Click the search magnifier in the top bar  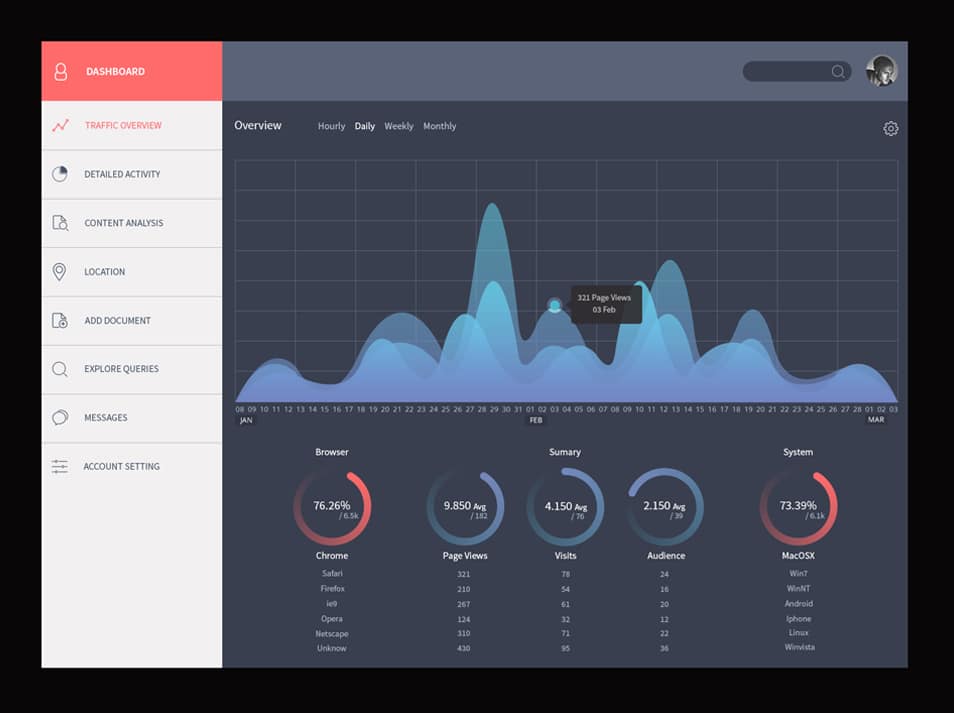click(x=839, y=71)
